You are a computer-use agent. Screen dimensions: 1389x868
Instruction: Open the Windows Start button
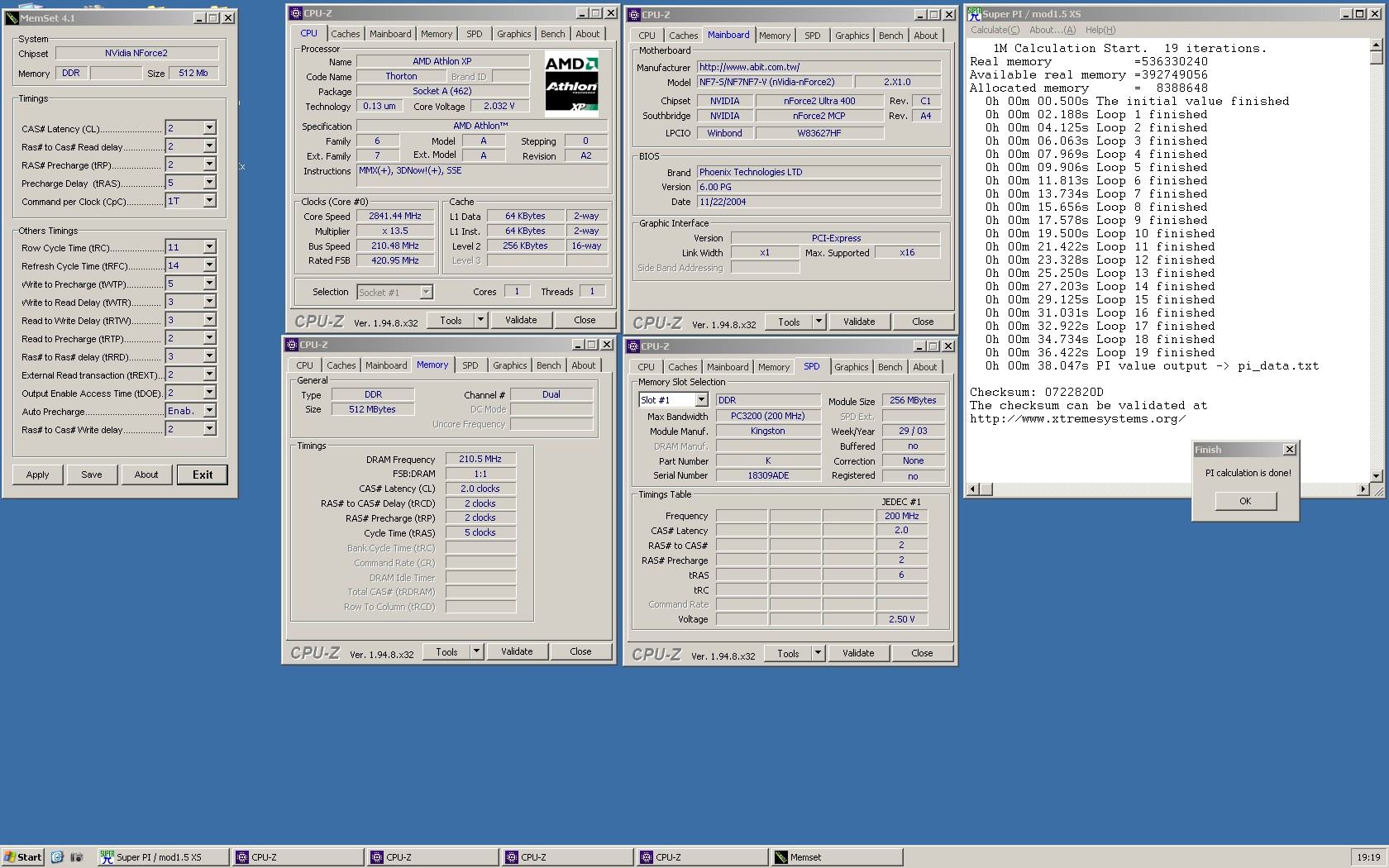pos(23,857)
